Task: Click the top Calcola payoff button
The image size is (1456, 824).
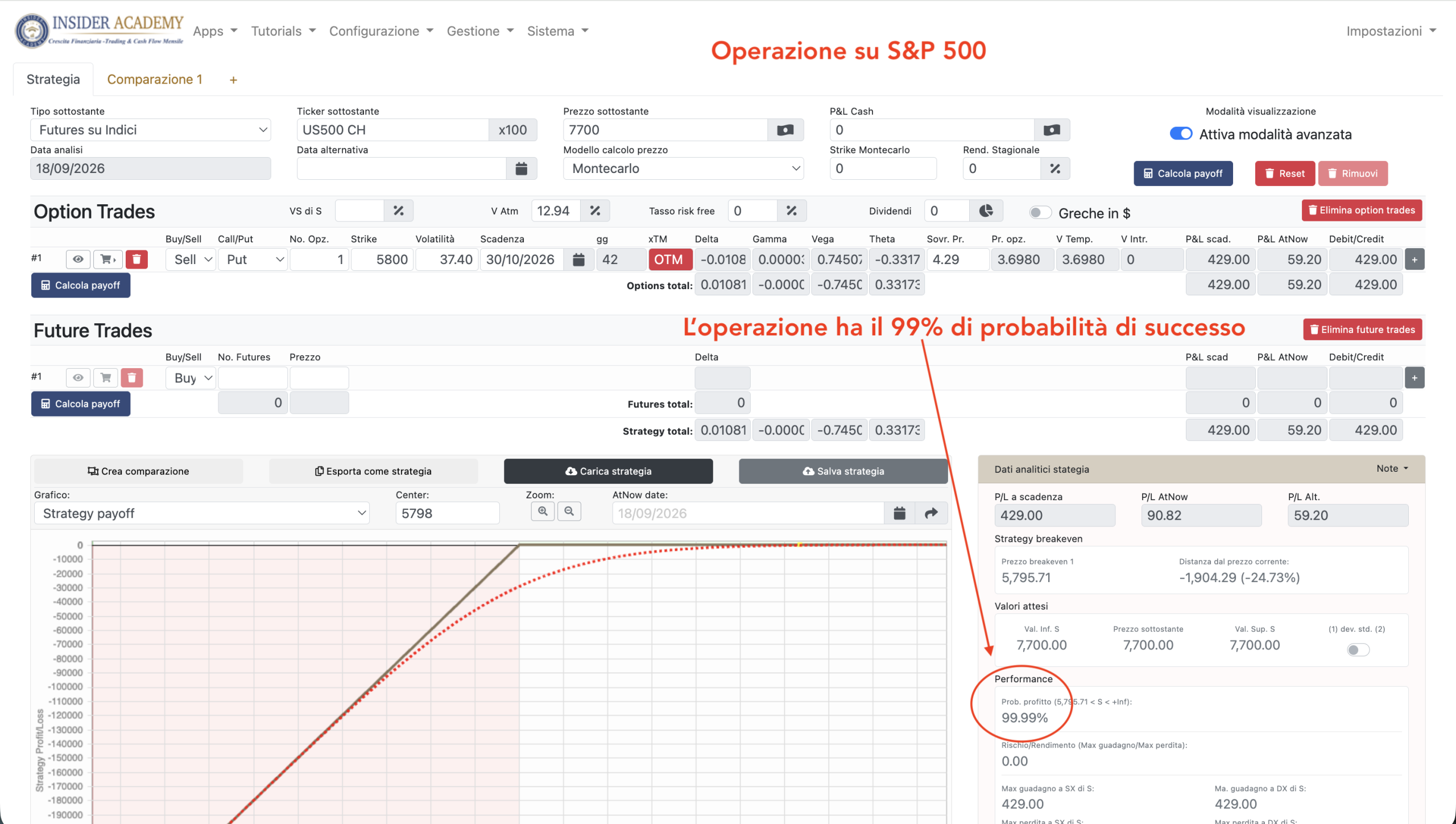Action: click(1183, 174)
